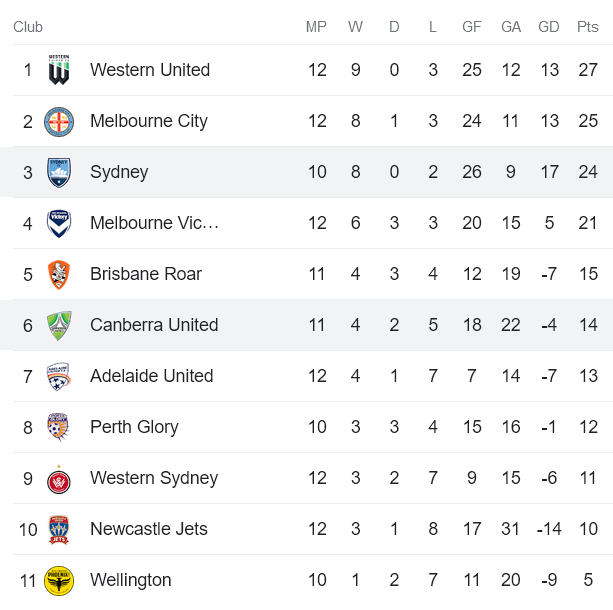The height and width of the screenshot is (610, 613).
Task: Click the Melbourne Victory team badge
Action: [59, 223]
